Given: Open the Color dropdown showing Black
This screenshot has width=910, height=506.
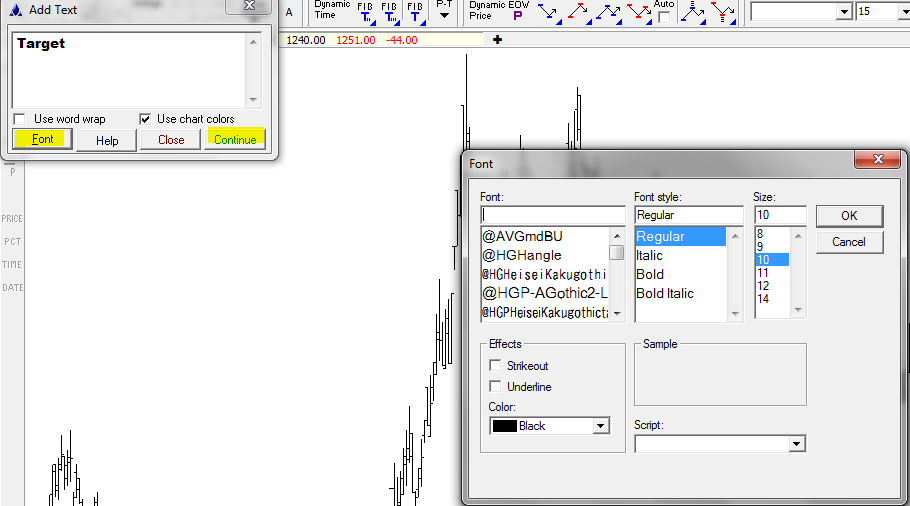Looking at the screenshot, I should pos(601,426).
